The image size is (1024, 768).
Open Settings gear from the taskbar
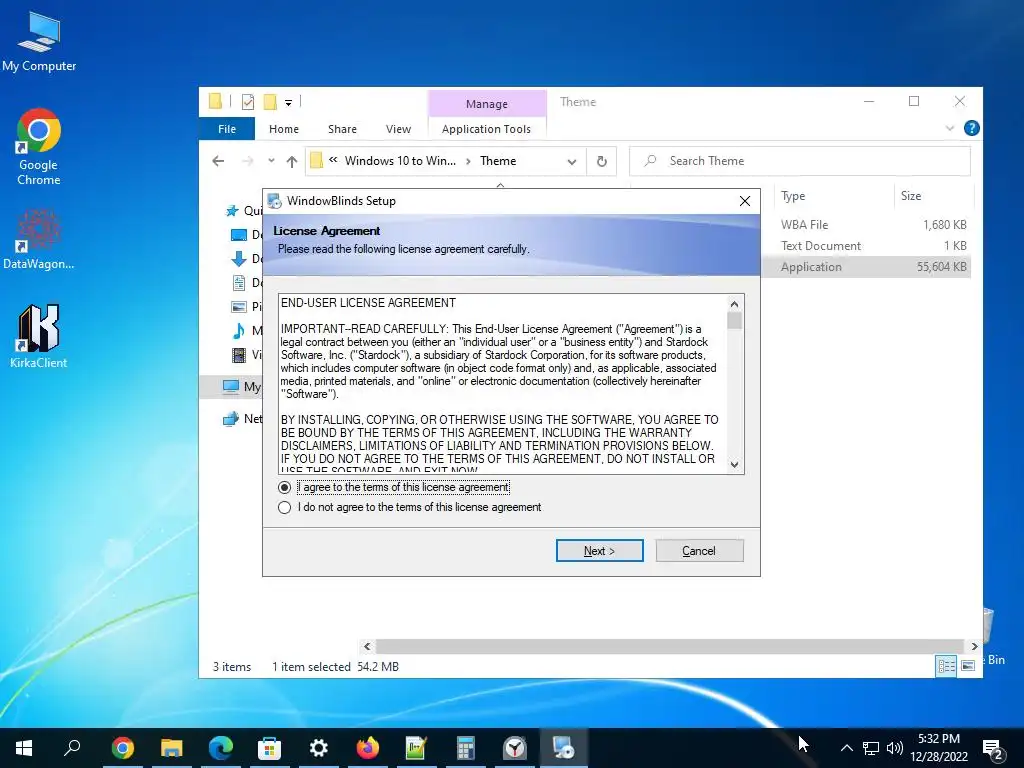pyautogui.click(x=319, y=748)
